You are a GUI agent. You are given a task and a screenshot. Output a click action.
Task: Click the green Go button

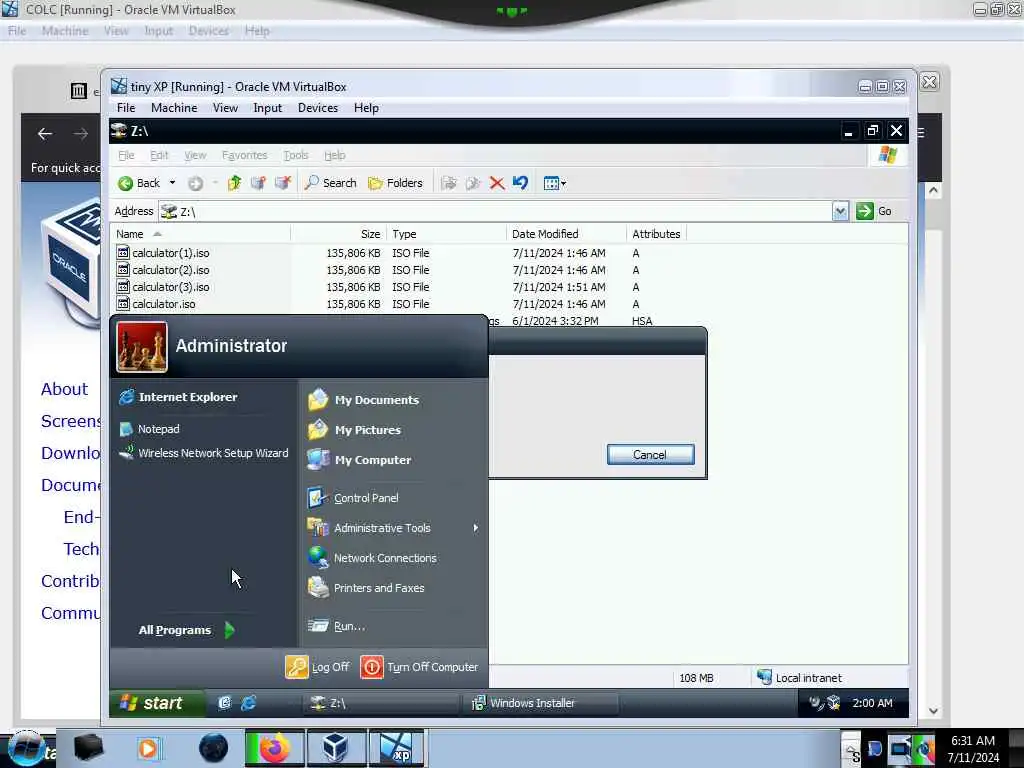tap(874, 211)
